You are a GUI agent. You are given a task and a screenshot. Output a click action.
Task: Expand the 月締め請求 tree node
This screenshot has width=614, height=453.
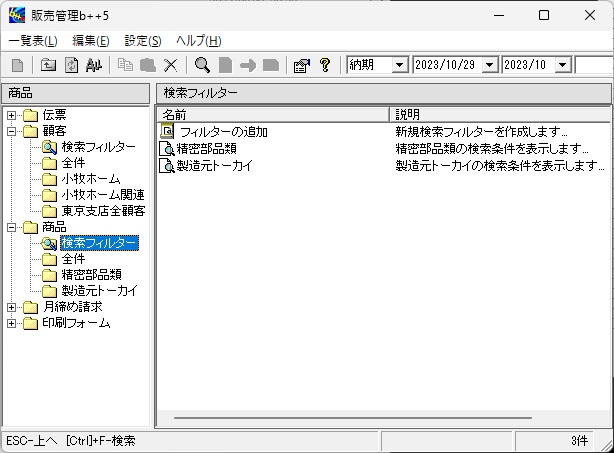11,307
